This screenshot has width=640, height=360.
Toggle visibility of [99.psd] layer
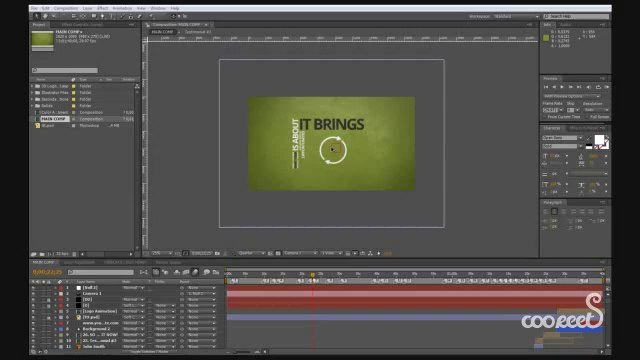pos(33,317)
